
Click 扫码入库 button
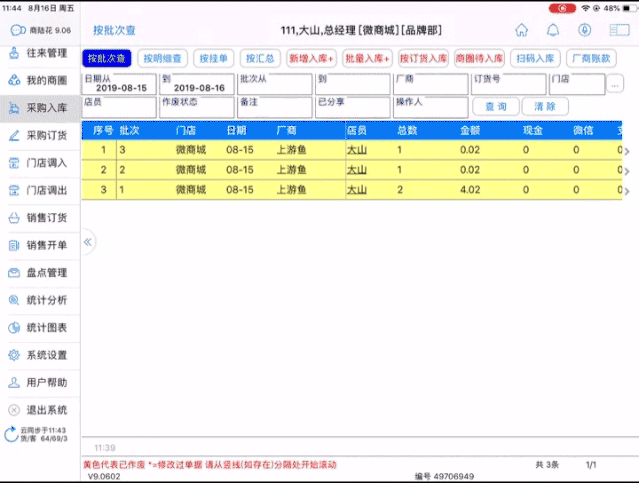click(535, 58)
